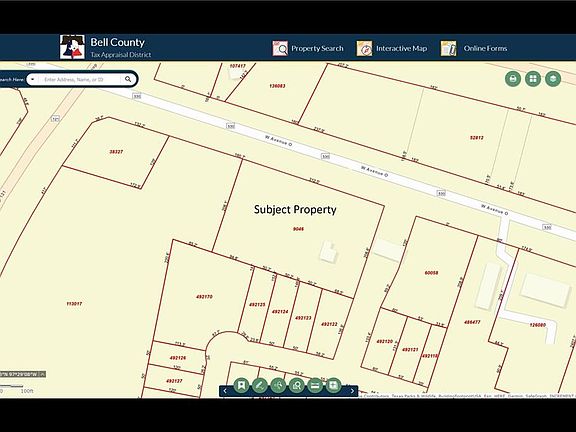Image resolution: width=576 pixels, height=432 pixels.
Task: Focus the address, name, or ID search field
Action: [x=80, y=79]
